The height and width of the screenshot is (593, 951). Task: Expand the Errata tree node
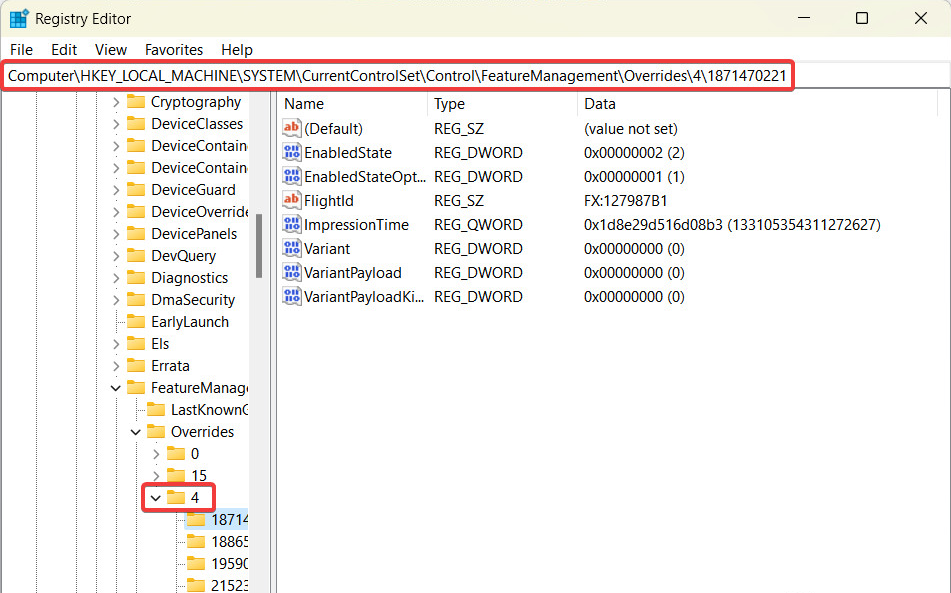tap(116, 366)
